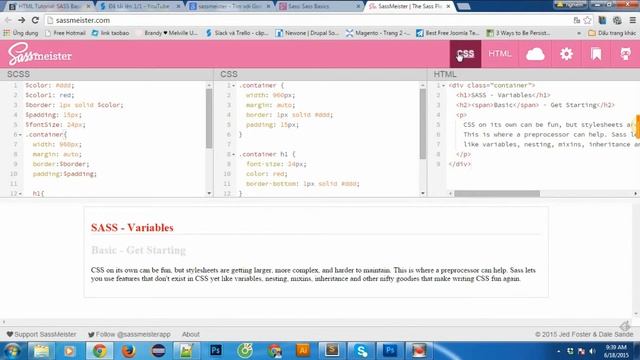Switch to the sassmeister Google search tab
The height and width of the screenshot is (360, 640).
pos(229,6)
